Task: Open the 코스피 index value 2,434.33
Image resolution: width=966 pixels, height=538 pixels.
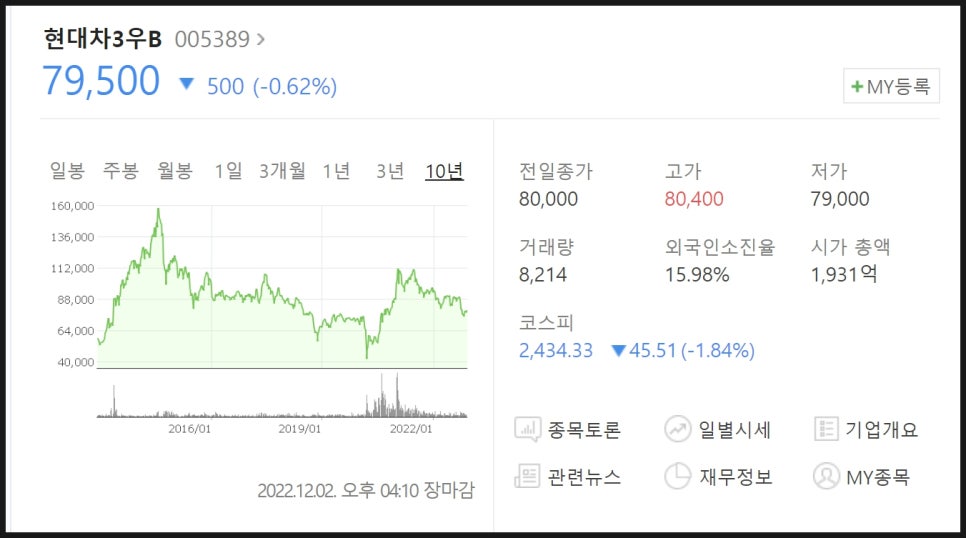Action: [x=555, y=351]
